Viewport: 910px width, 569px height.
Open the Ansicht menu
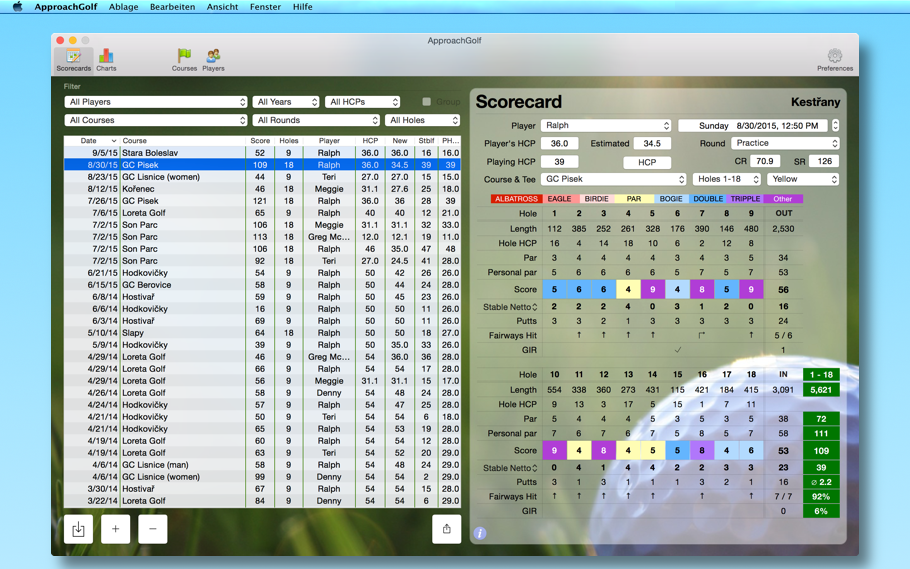222,7
